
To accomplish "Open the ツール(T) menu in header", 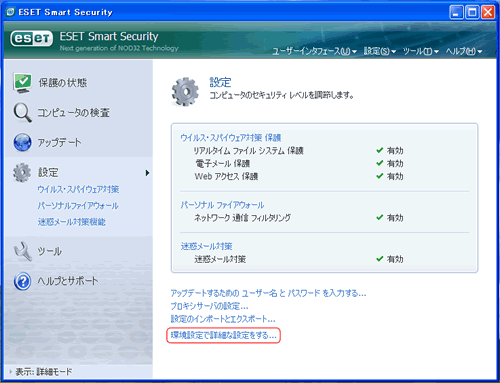I will 421,51.
